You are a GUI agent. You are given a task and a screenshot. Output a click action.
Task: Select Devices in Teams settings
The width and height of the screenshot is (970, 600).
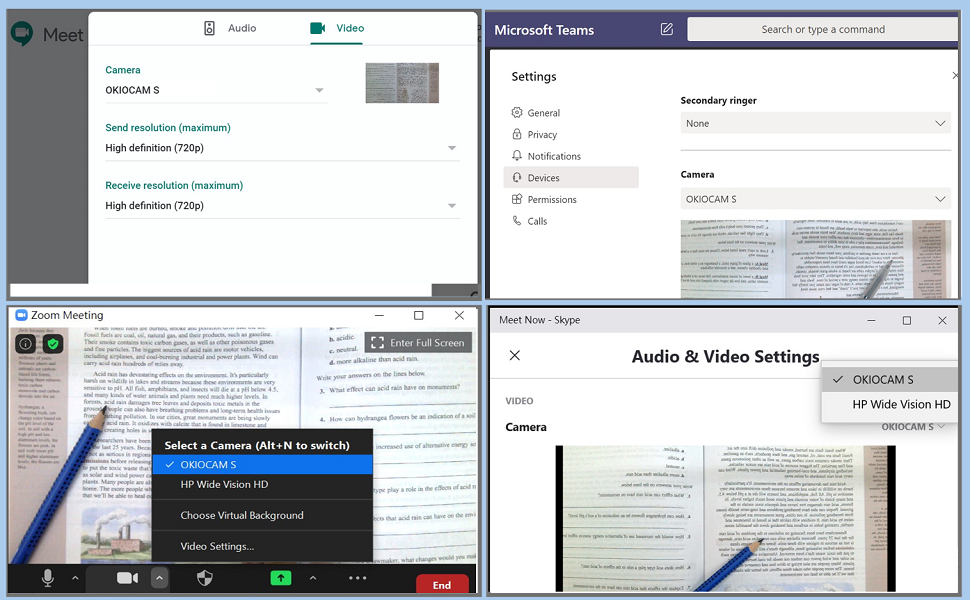571,178
